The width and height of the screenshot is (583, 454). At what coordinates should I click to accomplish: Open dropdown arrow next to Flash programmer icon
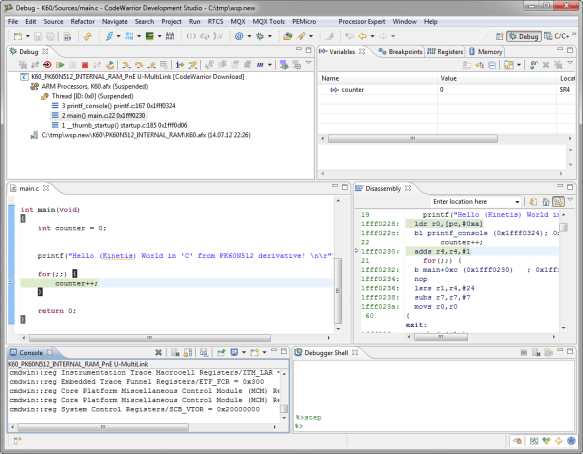click(118, 36)
